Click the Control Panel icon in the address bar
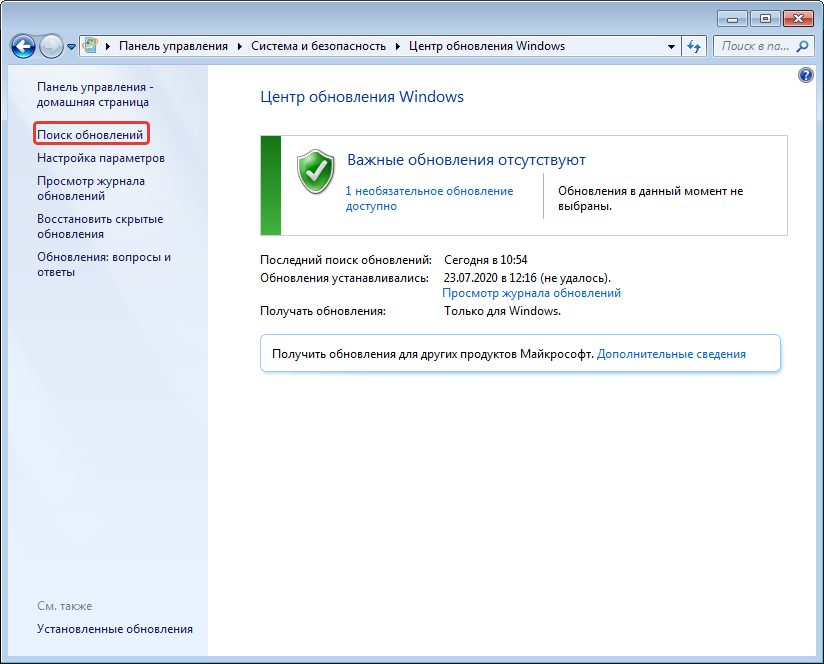Viewport: 824px width, 664px height. coord(92,46)
